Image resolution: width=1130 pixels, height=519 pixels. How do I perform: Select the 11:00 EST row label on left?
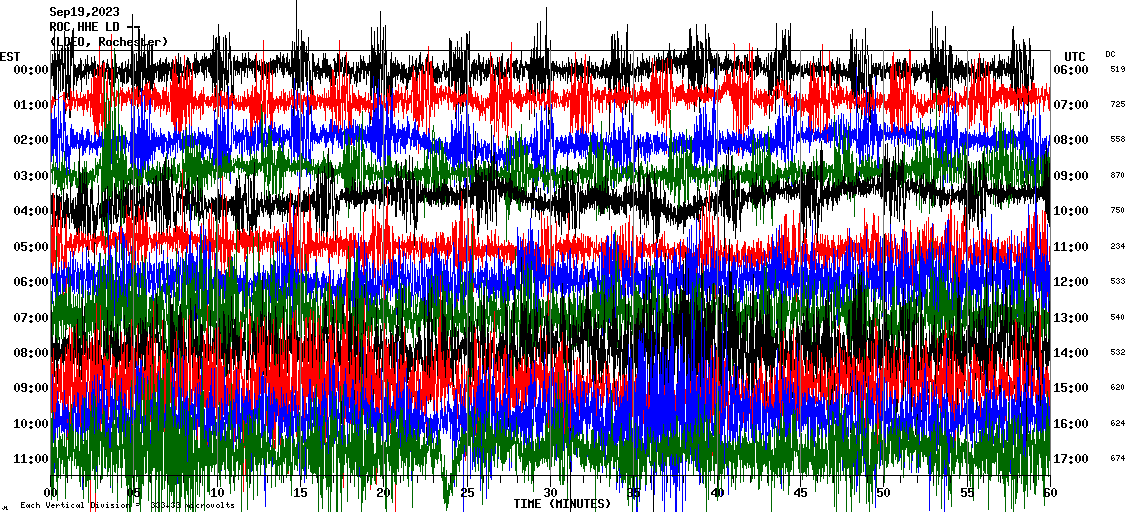(31, 458)
